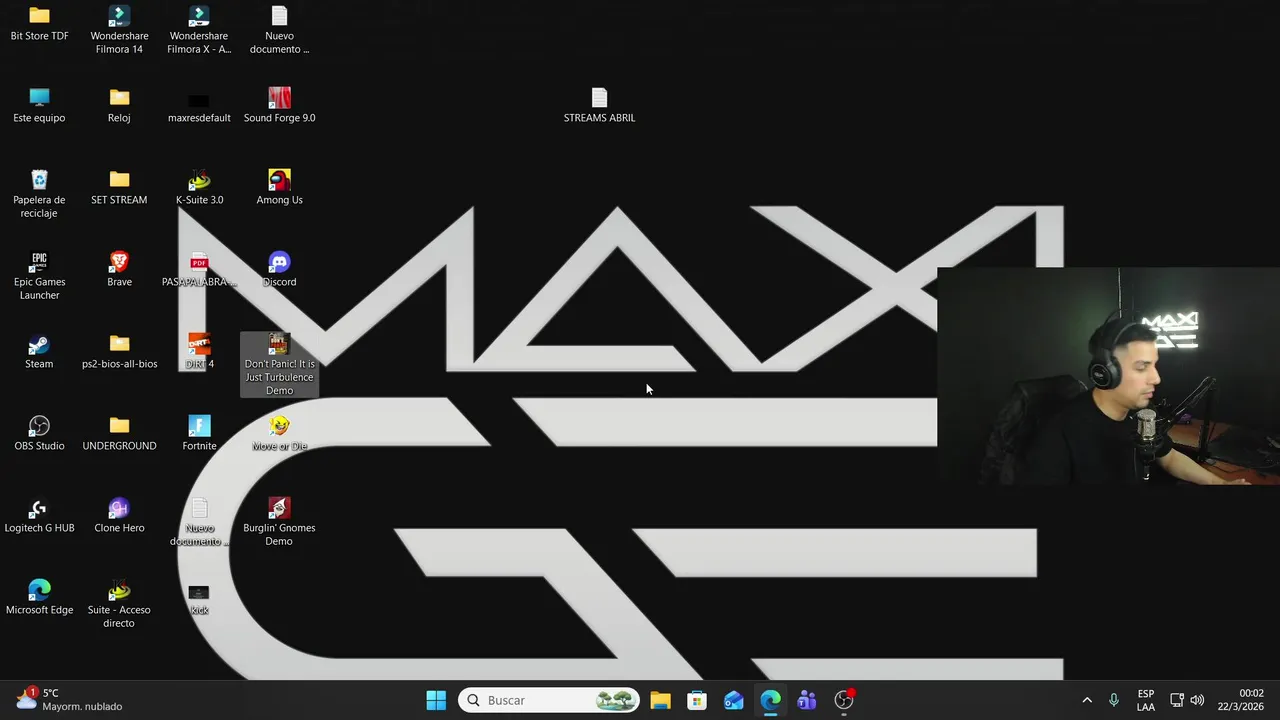Select the Fortnite shortcut
The image size is (1280, 720).
click(x=199, y=434)
